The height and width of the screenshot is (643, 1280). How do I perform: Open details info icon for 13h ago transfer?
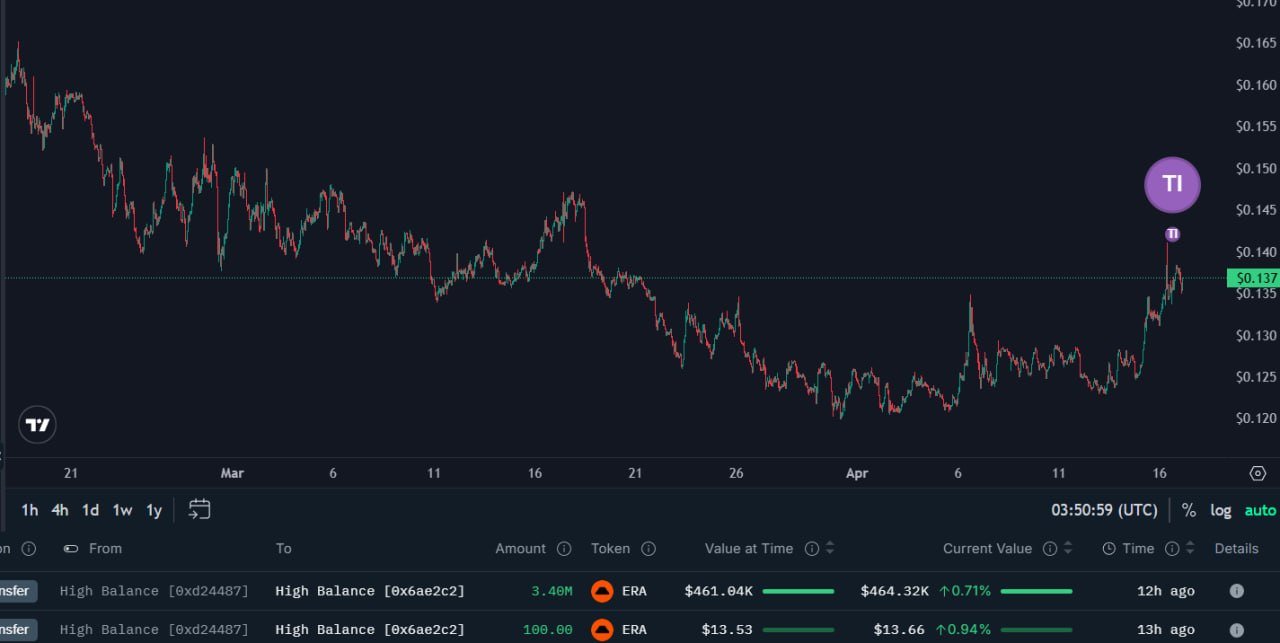pyautogui.click(x=1236, y=630)
